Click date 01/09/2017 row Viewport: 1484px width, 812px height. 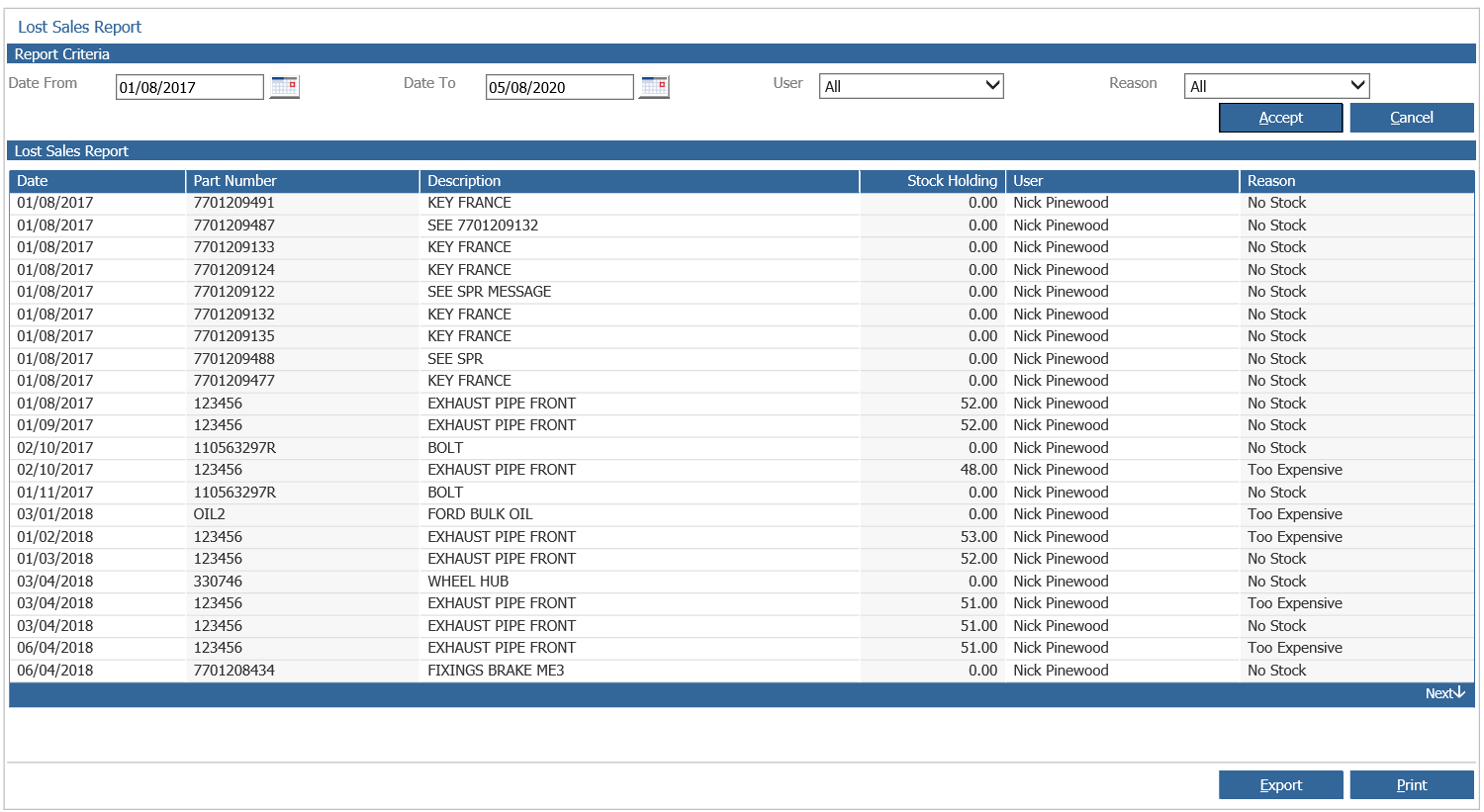click(x=55, y=425)
